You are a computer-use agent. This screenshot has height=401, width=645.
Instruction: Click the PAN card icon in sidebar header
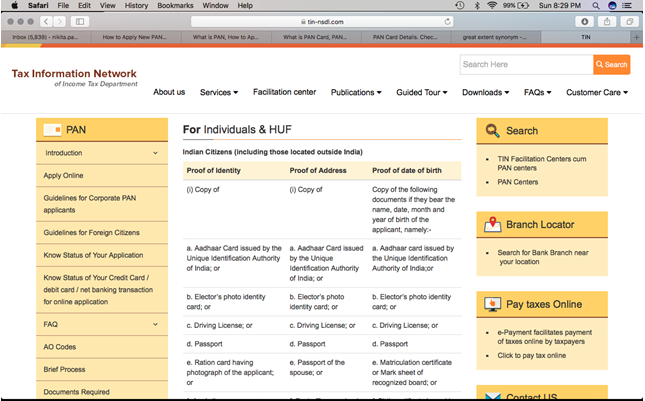tap(52, 130)
